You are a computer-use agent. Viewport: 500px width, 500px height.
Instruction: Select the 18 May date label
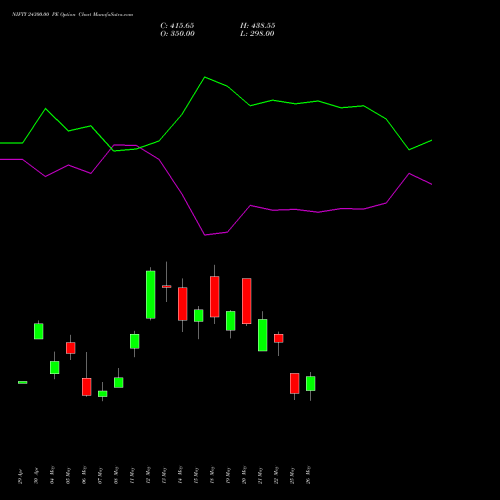(212, 475)
